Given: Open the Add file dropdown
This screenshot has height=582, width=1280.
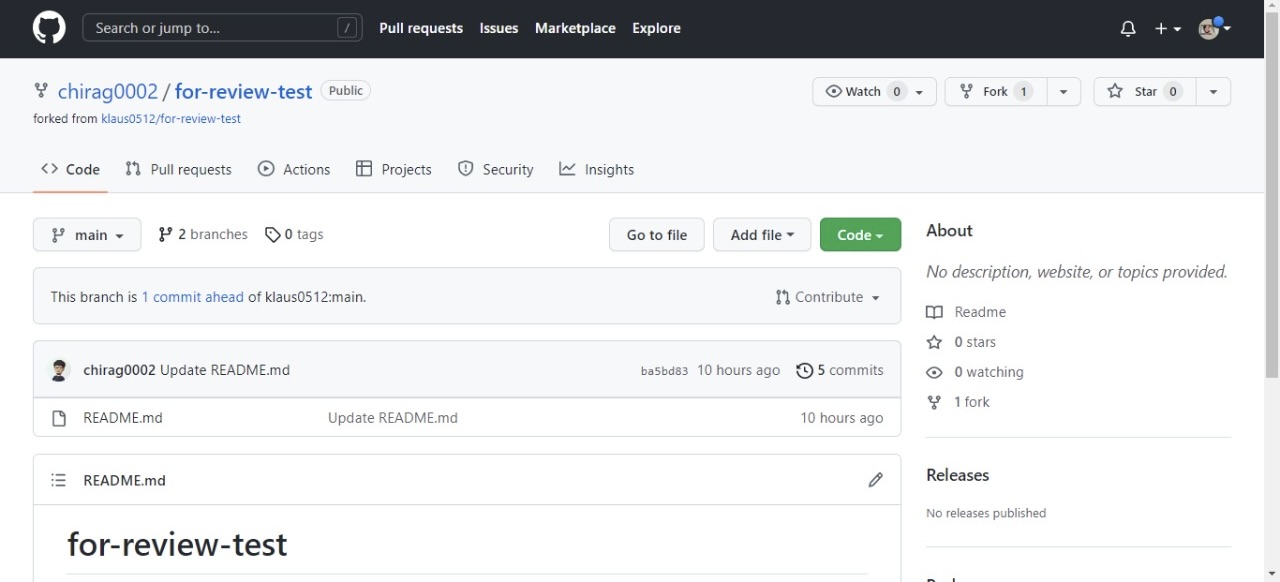Looking at the screenshot, I should click(x=762, y=235).
